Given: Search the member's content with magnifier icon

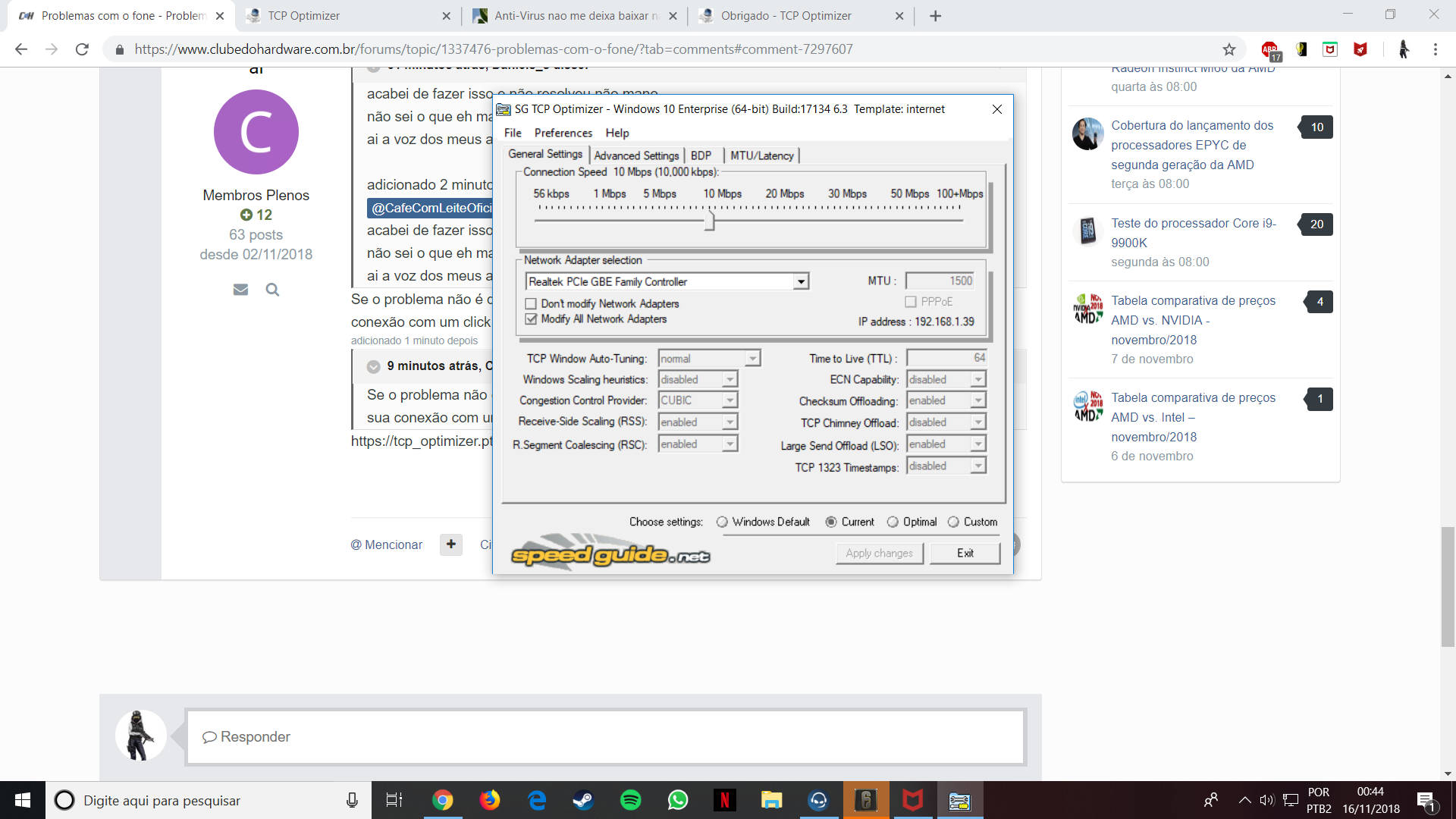Looking at the screenshot, I should click(x=272, y=290).
